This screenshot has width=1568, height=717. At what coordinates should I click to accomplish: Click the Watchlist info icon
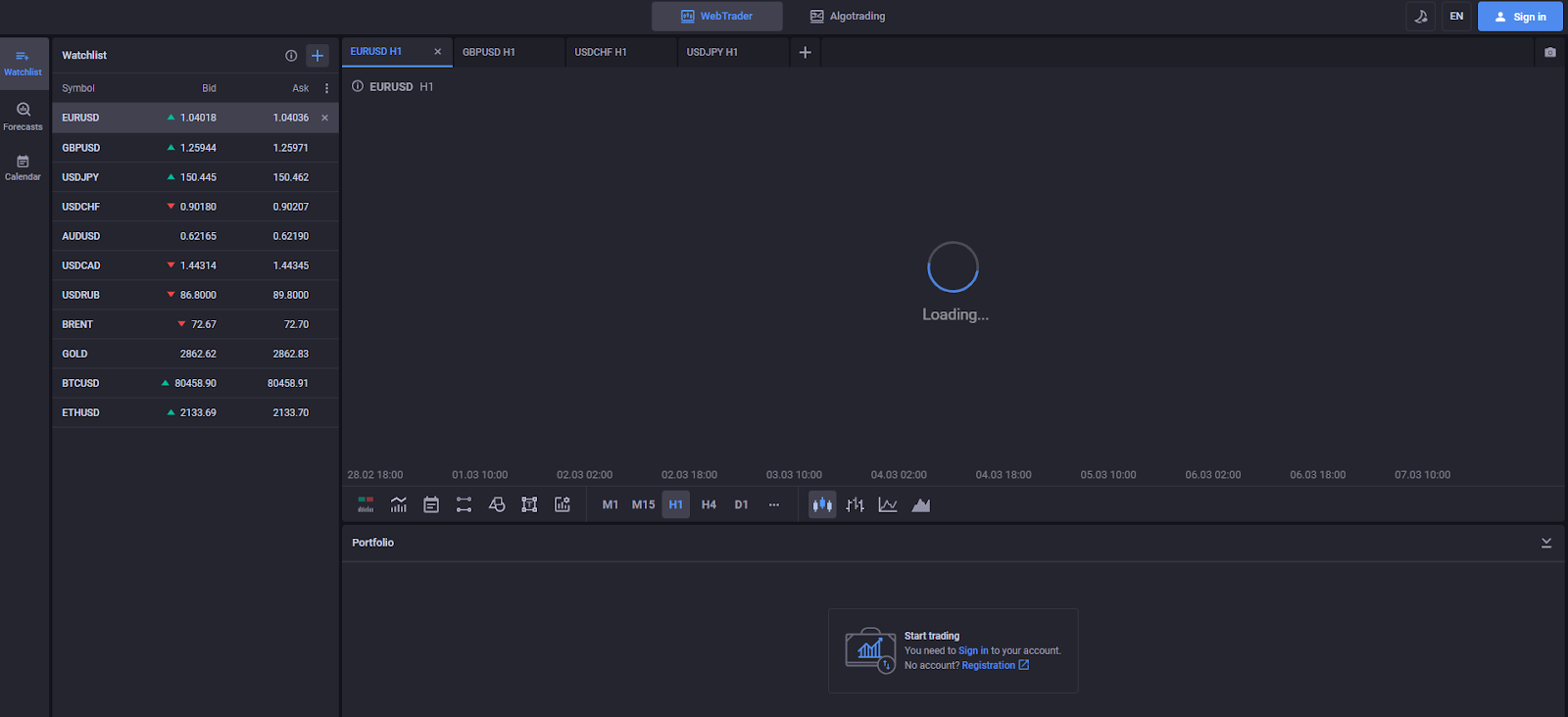[x=291, y=56]
